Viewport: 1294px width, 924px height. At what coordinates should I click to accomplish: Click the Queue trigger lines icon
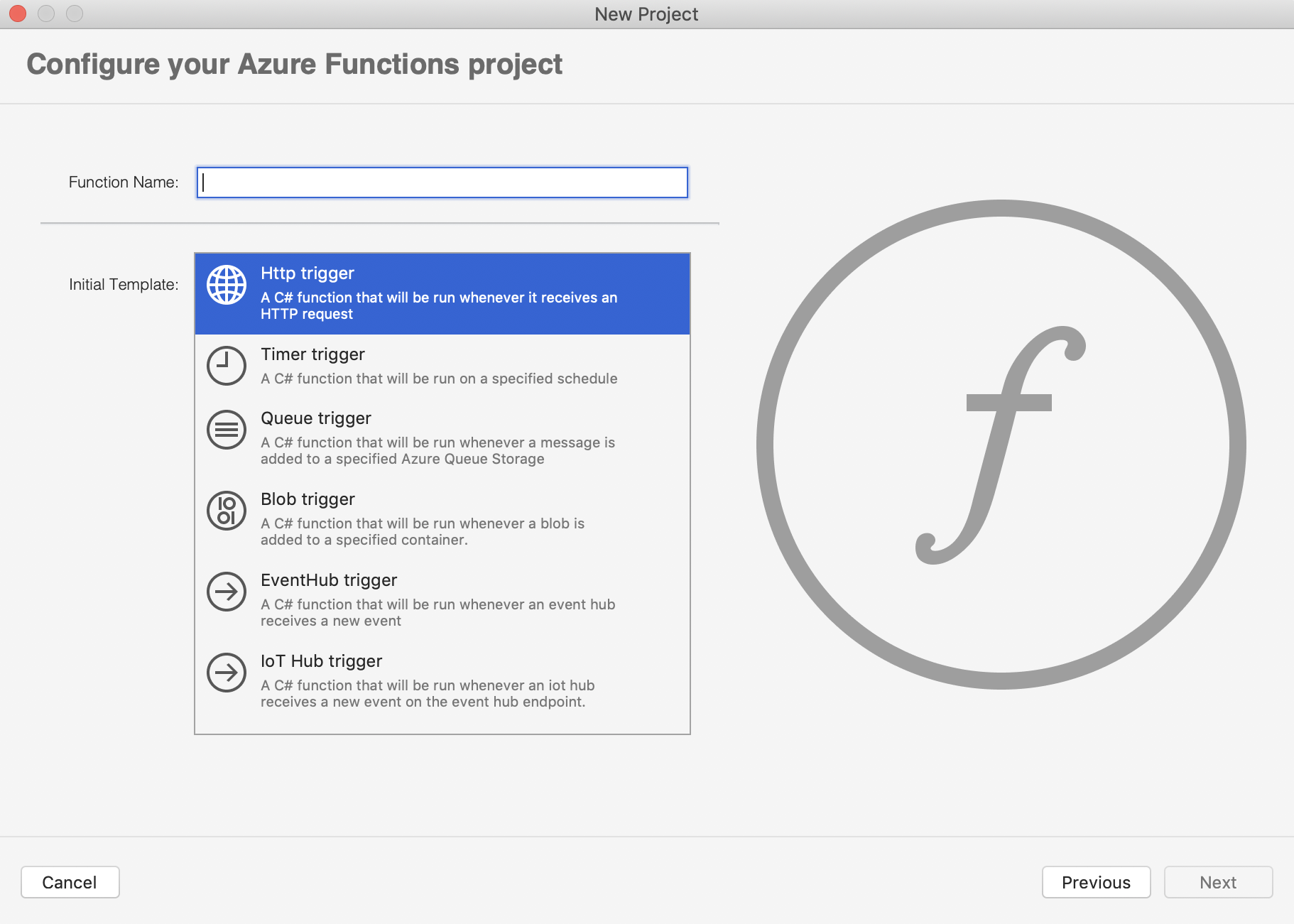[227, 430]
